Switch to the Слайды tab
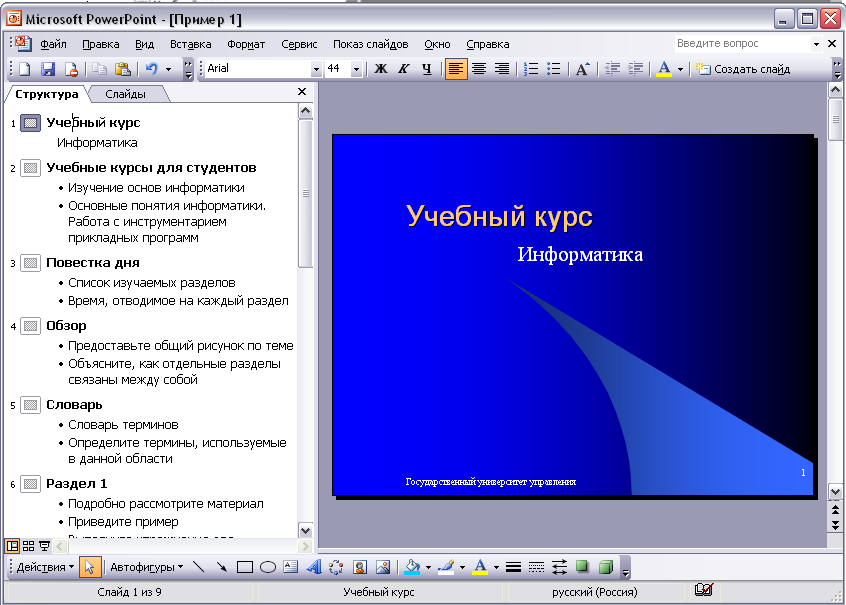 coord(125,94)
